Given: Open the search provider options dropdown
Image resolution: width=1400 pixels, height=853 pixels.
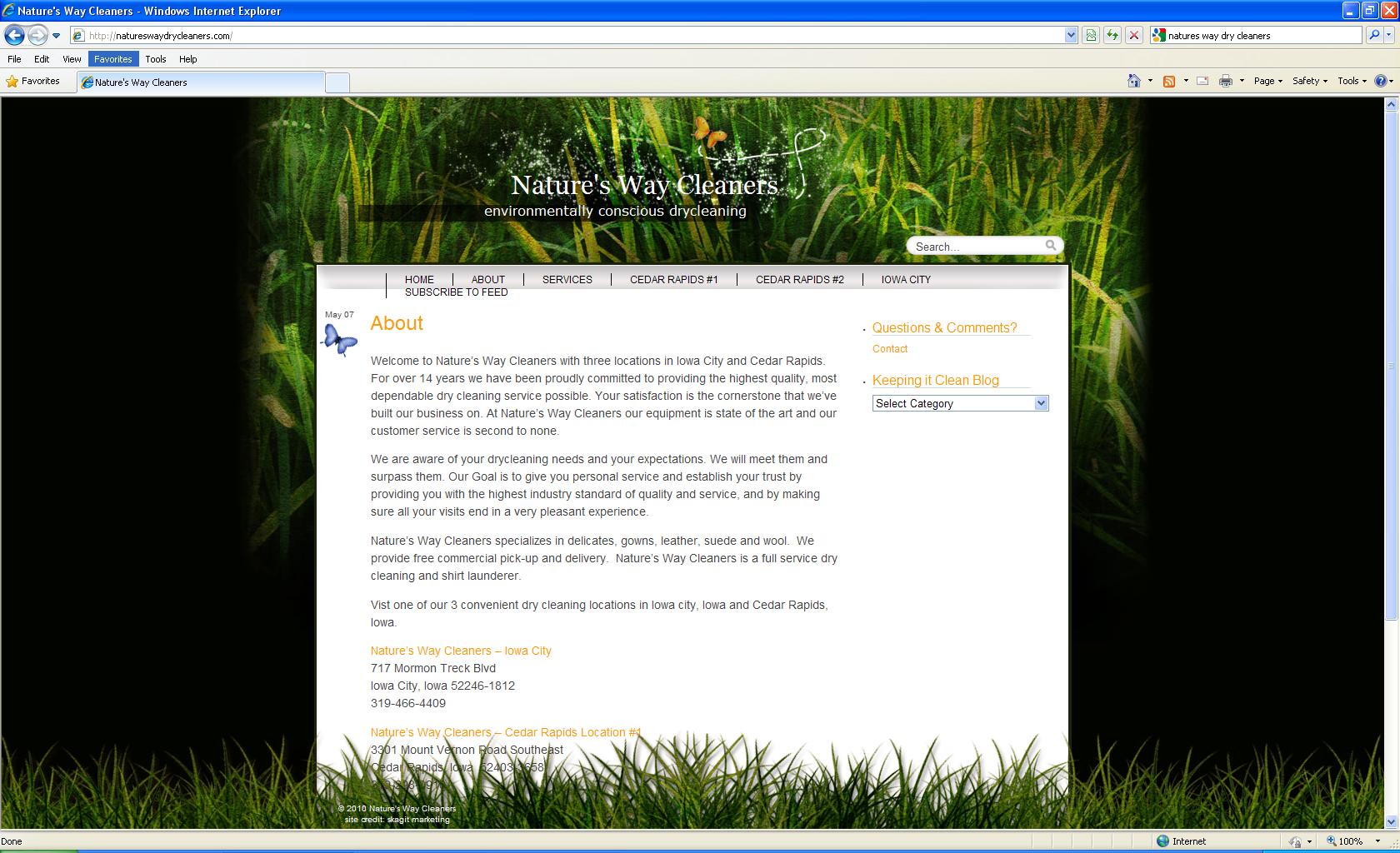Looking at the screenshot, I should (x=1389, y=35).
